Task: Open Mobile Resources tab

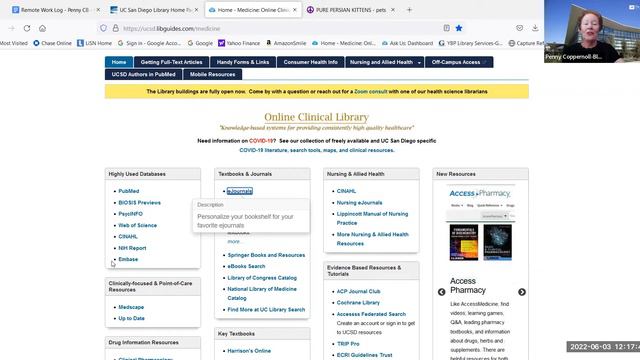Action: click(213, 74)
